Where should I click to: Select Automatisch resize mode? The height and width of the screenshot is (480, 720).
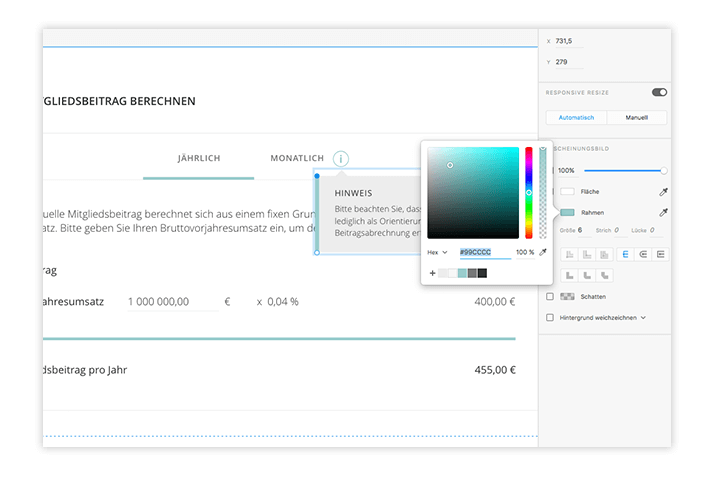tap(576, 117)
